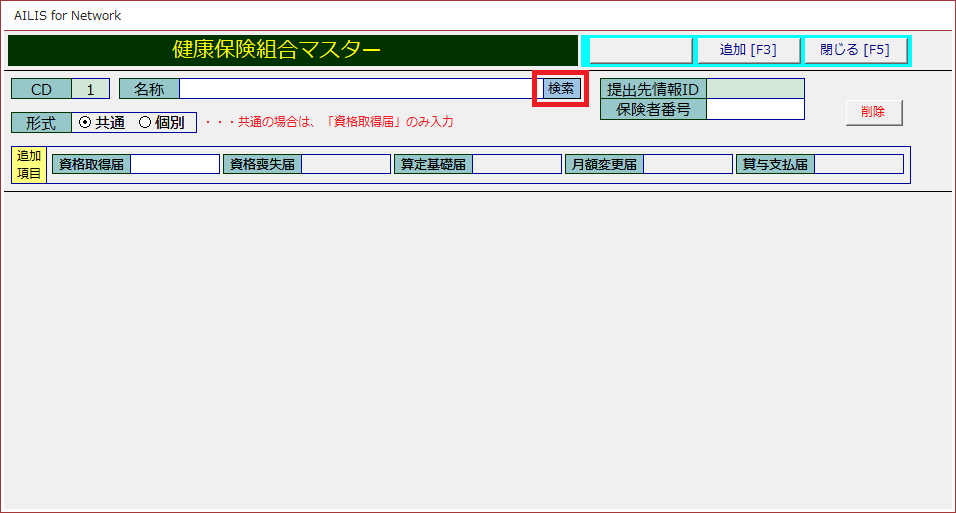
Task: Click the 形式 label box
Action: (x=41, y=123)
